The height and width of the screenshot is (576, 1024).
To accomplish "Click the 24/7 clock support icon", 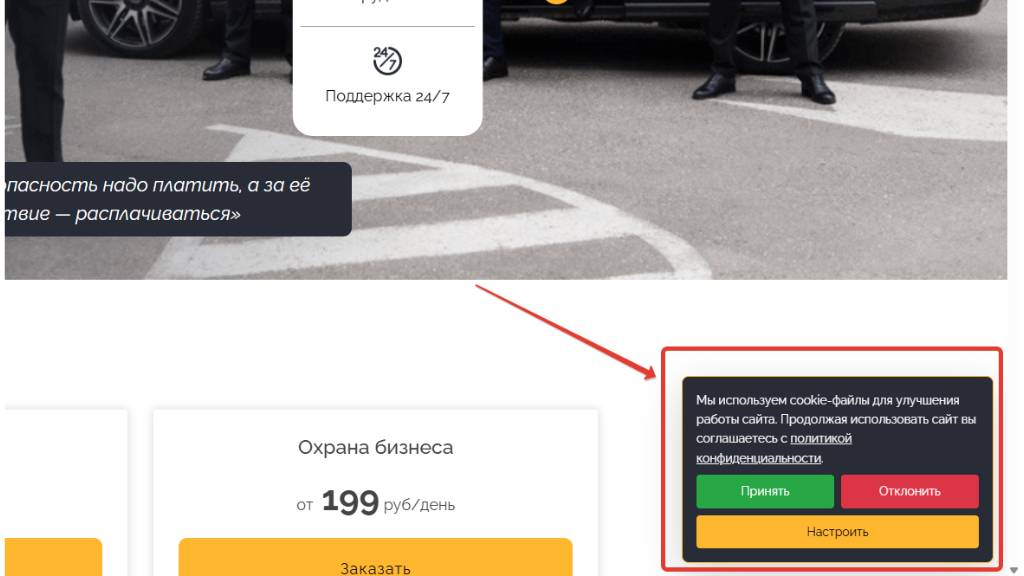I will pos(387,61).
